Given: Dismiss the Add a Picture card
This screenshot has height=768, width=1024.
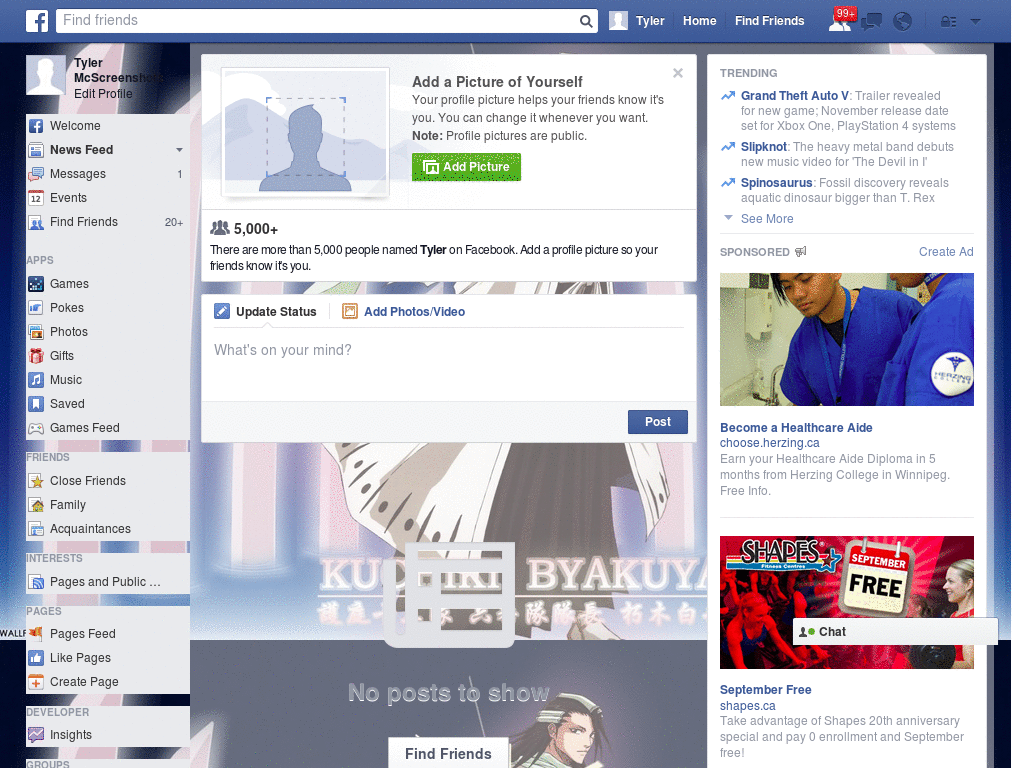Looking at the screenshot, I should tap(678, 73).
